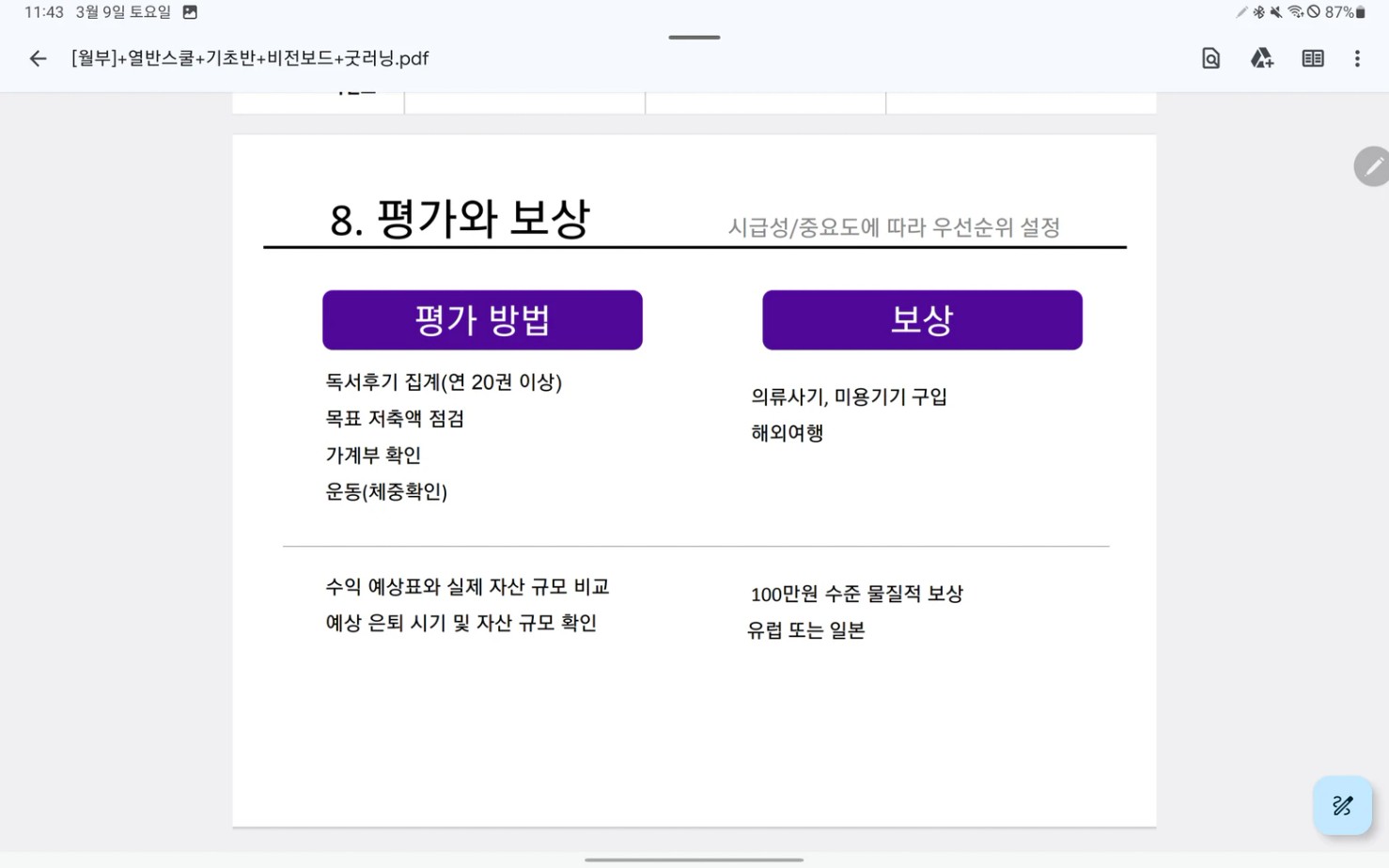The height and width of the screenshot is (868, 1389).
Task: Tap the purple 평가 방법 header box
Action: point(482,320)
